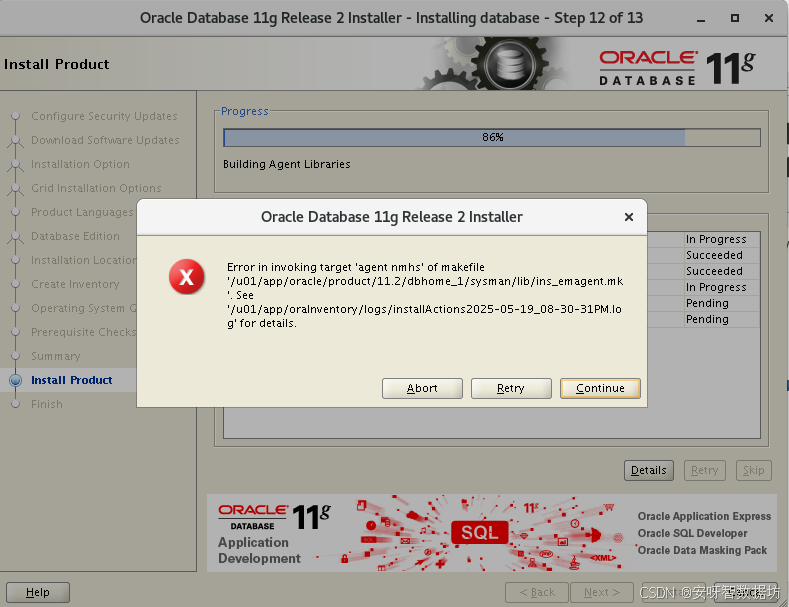Click the red error icon in dialog

click(186, 277)
